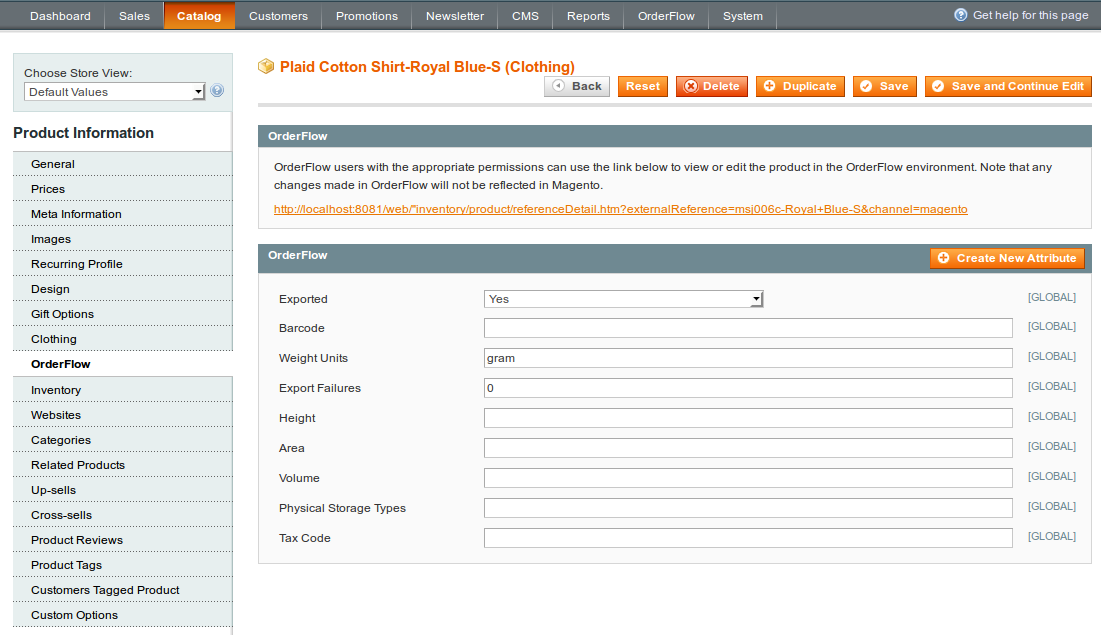Image resolution: width=1101 pixels, height=635 pixels.
Task: Click inside the Barcode field
Action: tap(747, 328)
